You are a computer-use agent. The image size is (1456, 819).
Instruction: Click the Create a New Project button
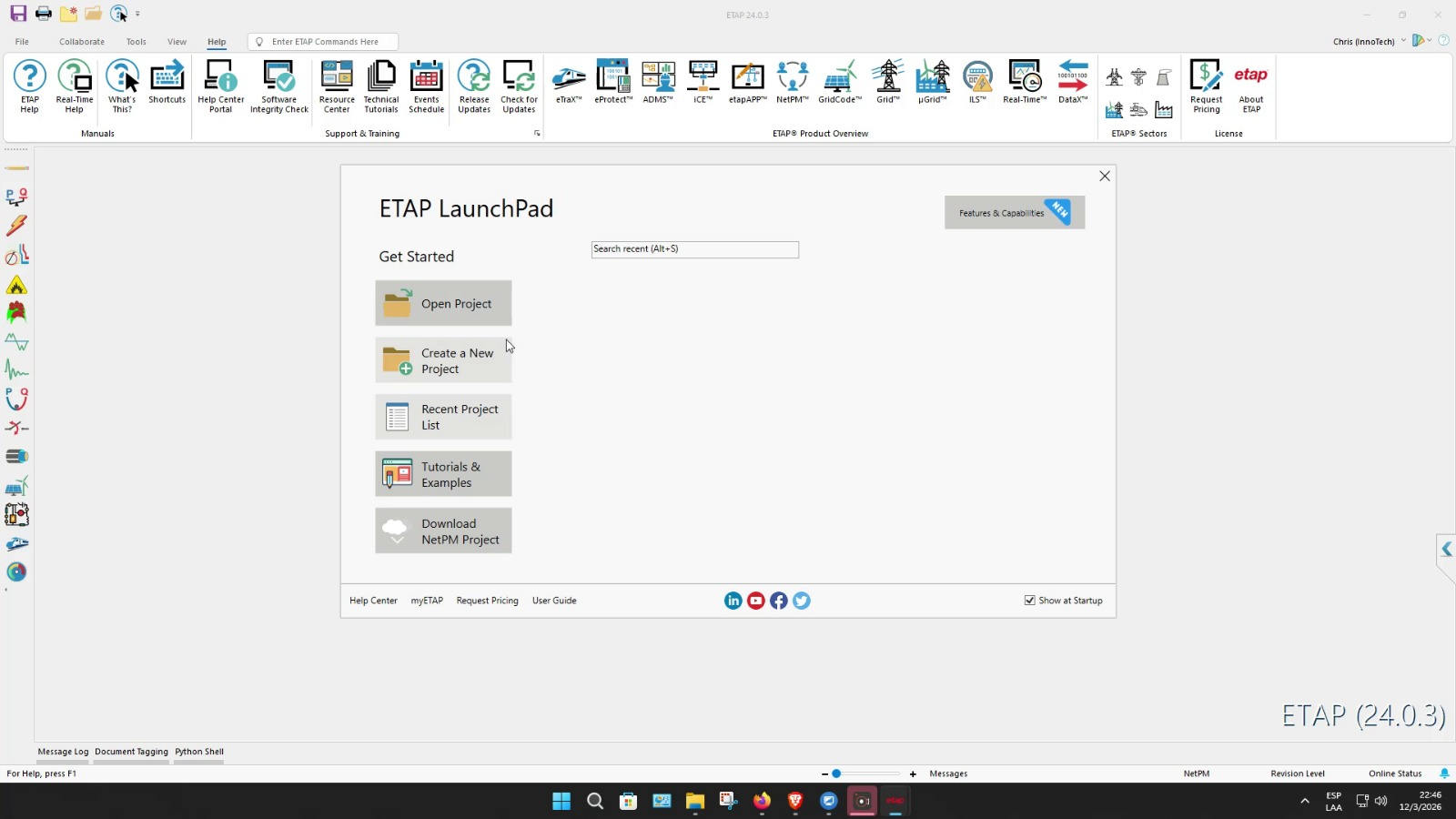[443, 360]
